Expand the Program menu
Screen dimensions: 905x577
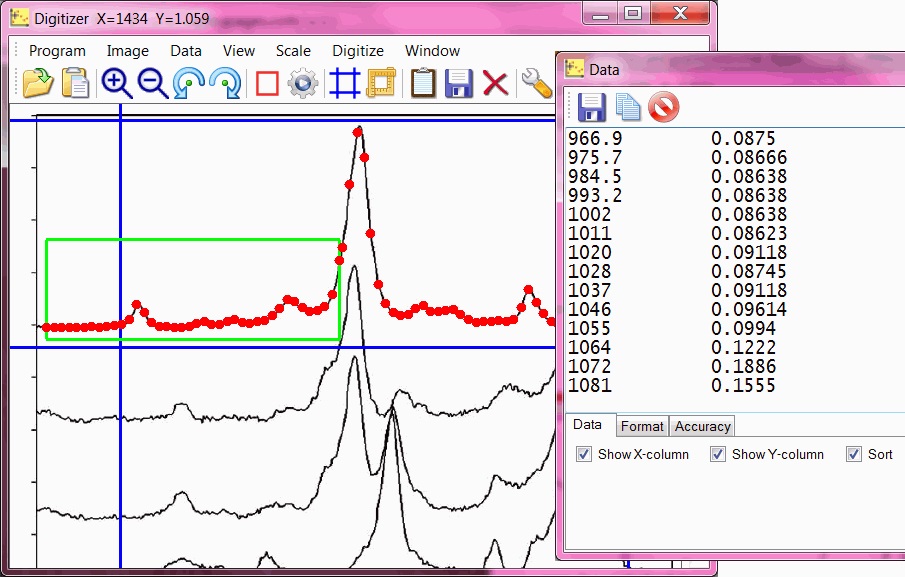pos(57,50)
